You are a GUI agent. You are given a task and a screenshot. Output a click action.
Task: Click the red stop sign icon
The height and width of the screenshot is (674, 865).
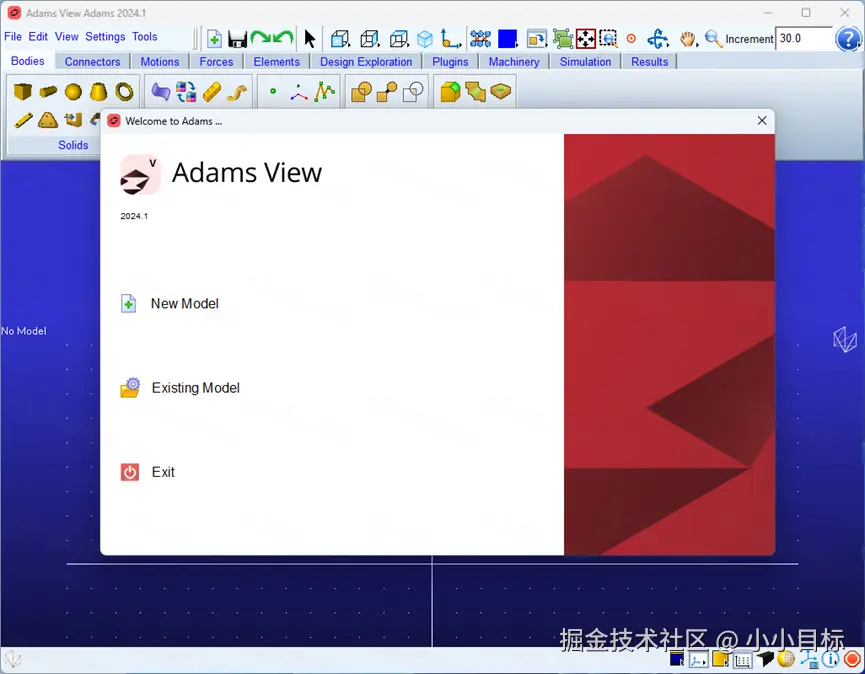(x=852, y=659)
